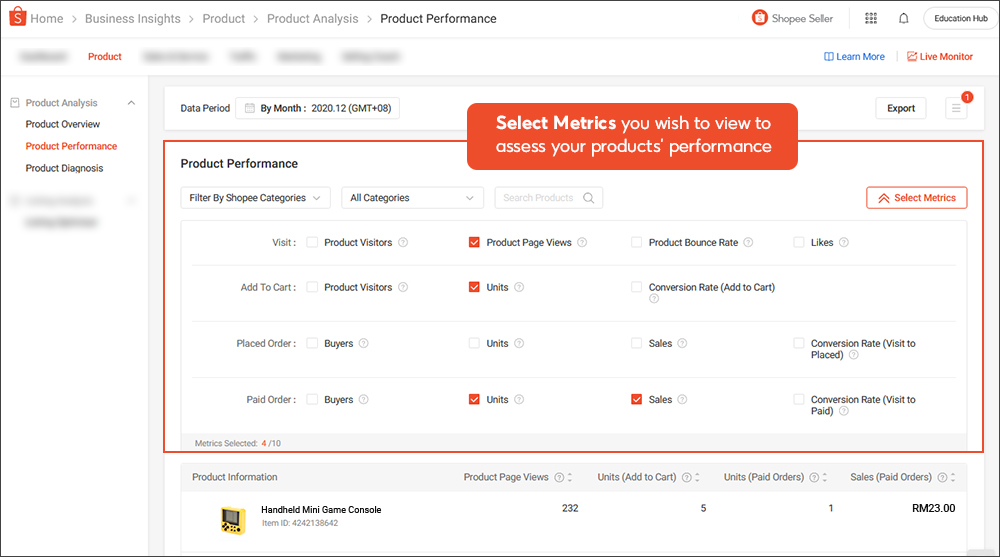Go to Business Insights breadcrumb
This screenshot has width=1000, height=557.
coord(133,19)
